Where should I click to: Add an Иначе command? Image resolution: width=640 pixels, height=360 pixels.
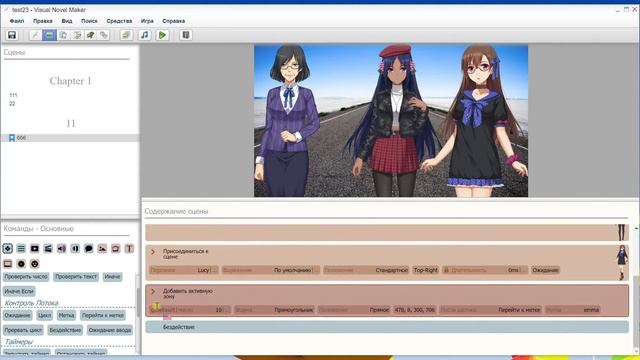[x=112, y=277]
